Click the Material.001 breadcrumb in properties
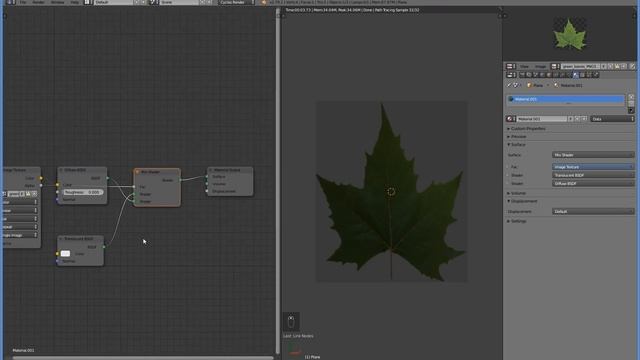 [x=568, y=85]
